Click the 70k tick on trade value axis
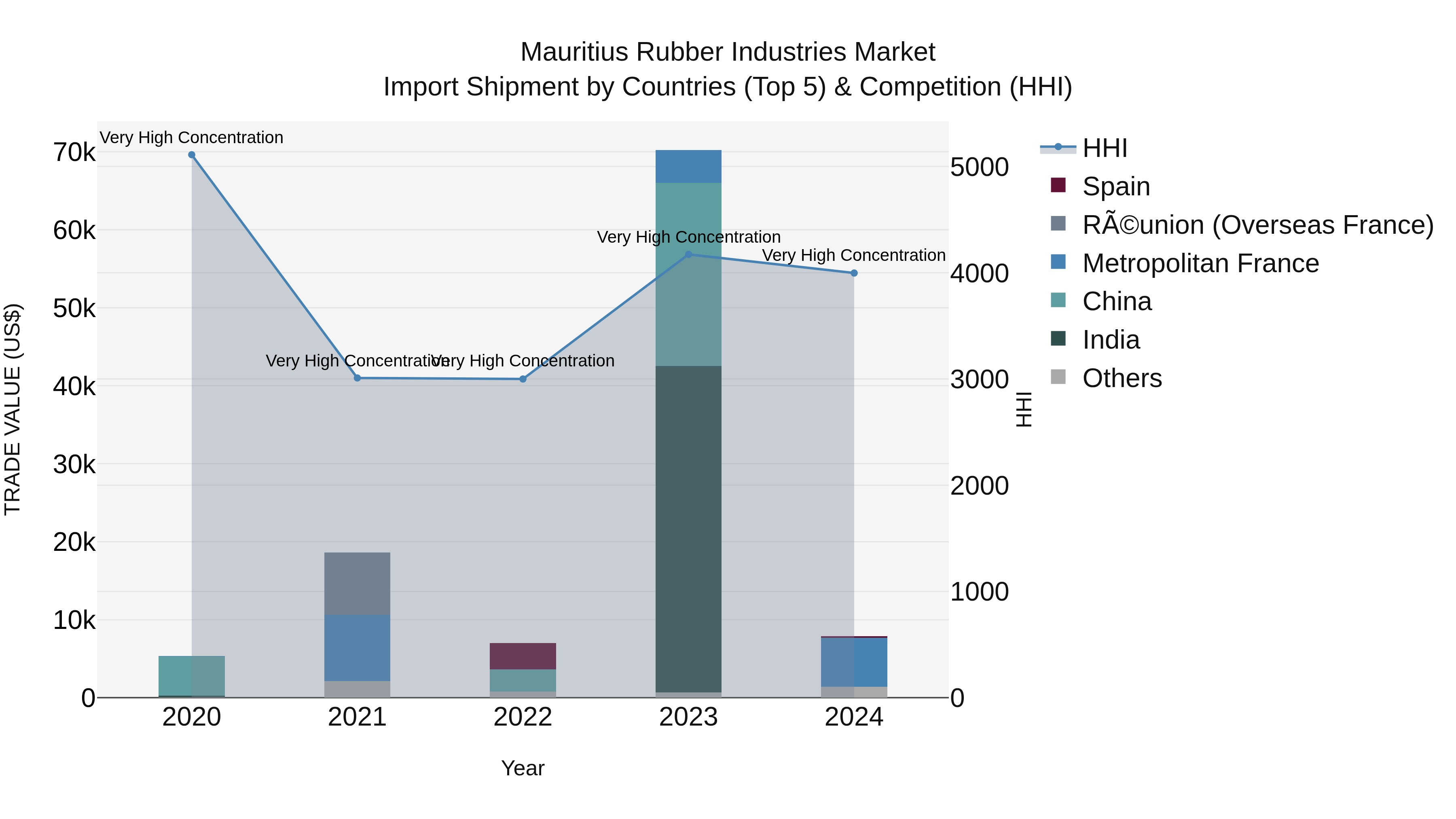Image resolution: width=1456 pixels, height=819 pixels. click(x=74, y=152)
